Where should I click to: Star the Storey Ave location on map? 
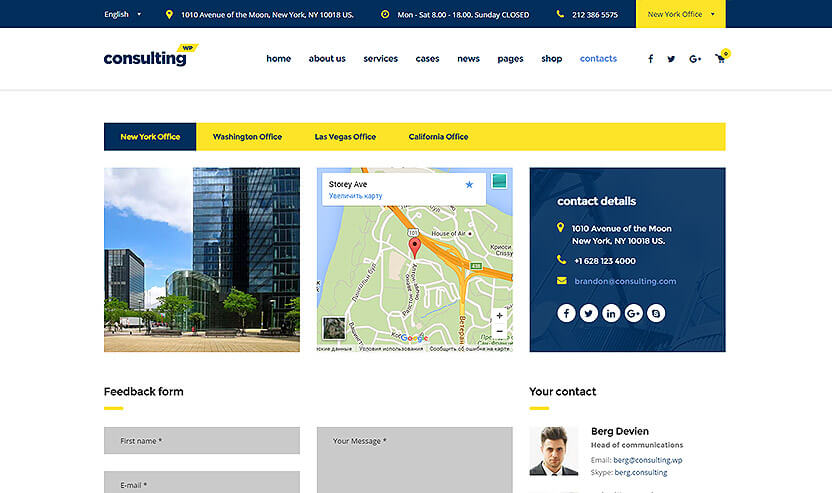click(x=469, y=185)
